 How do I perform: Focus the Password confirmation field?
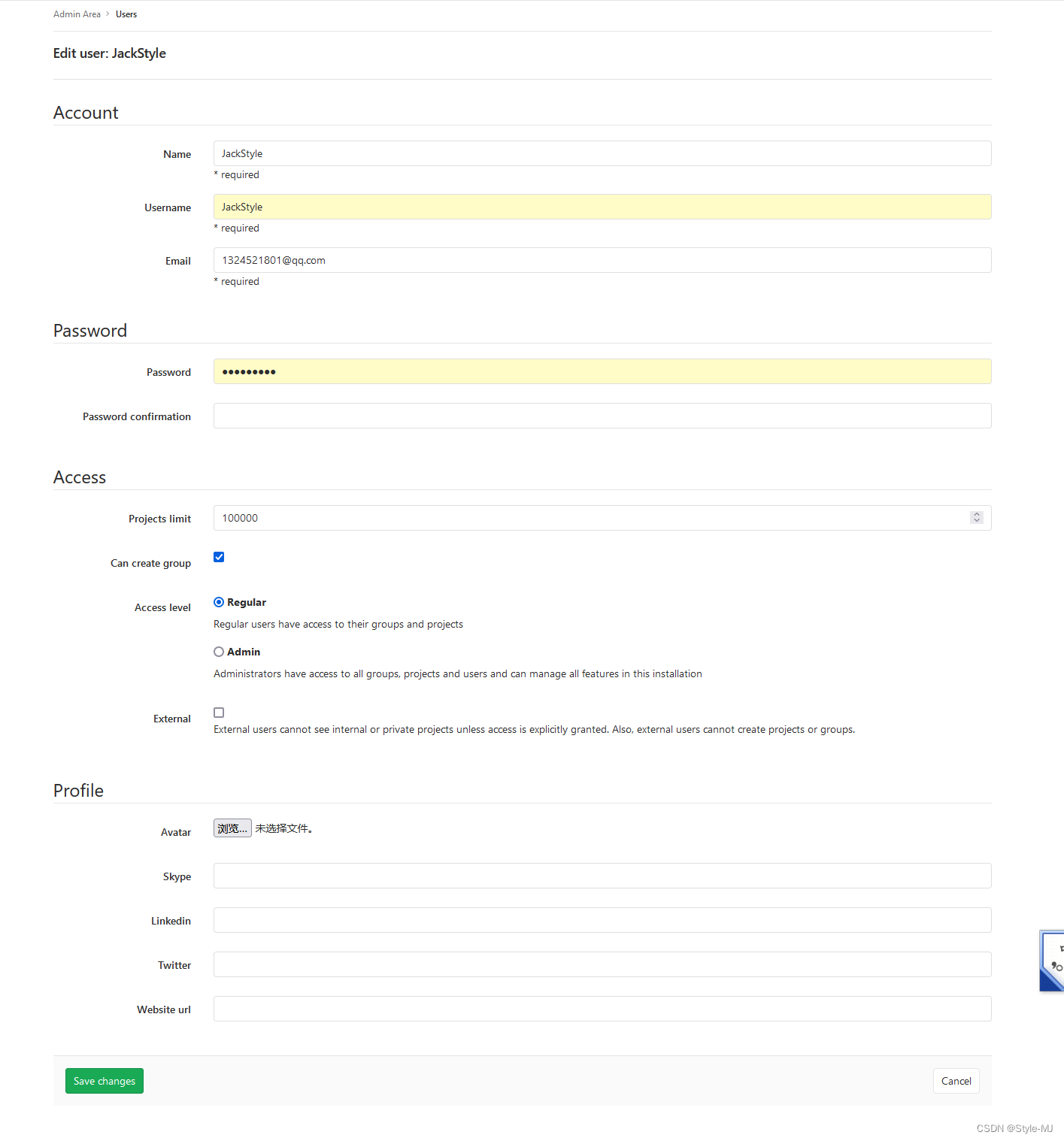coord(602,416)
